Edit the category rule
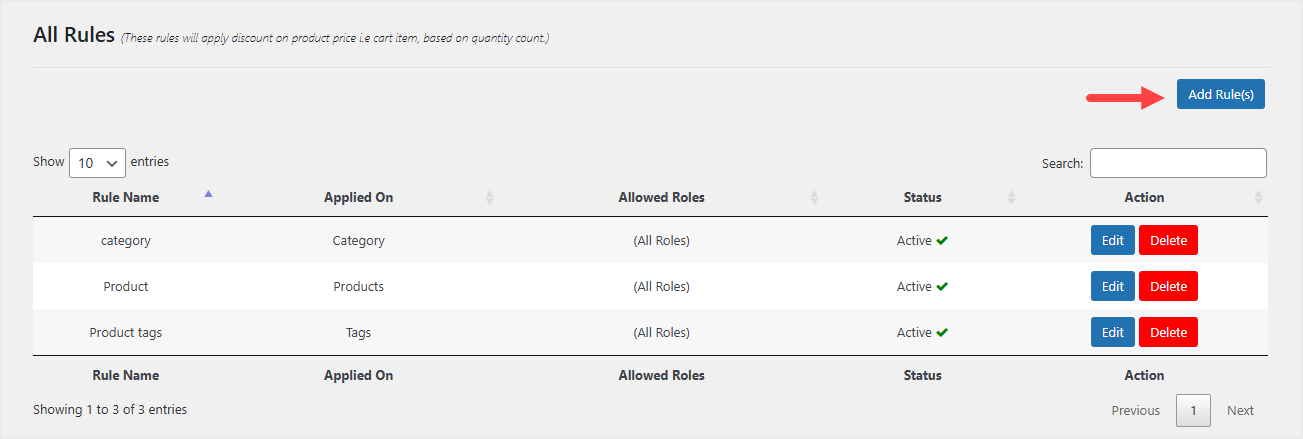Image resolution: width=1303 pixels, height=439 pixels. [x=1112, y=241]
